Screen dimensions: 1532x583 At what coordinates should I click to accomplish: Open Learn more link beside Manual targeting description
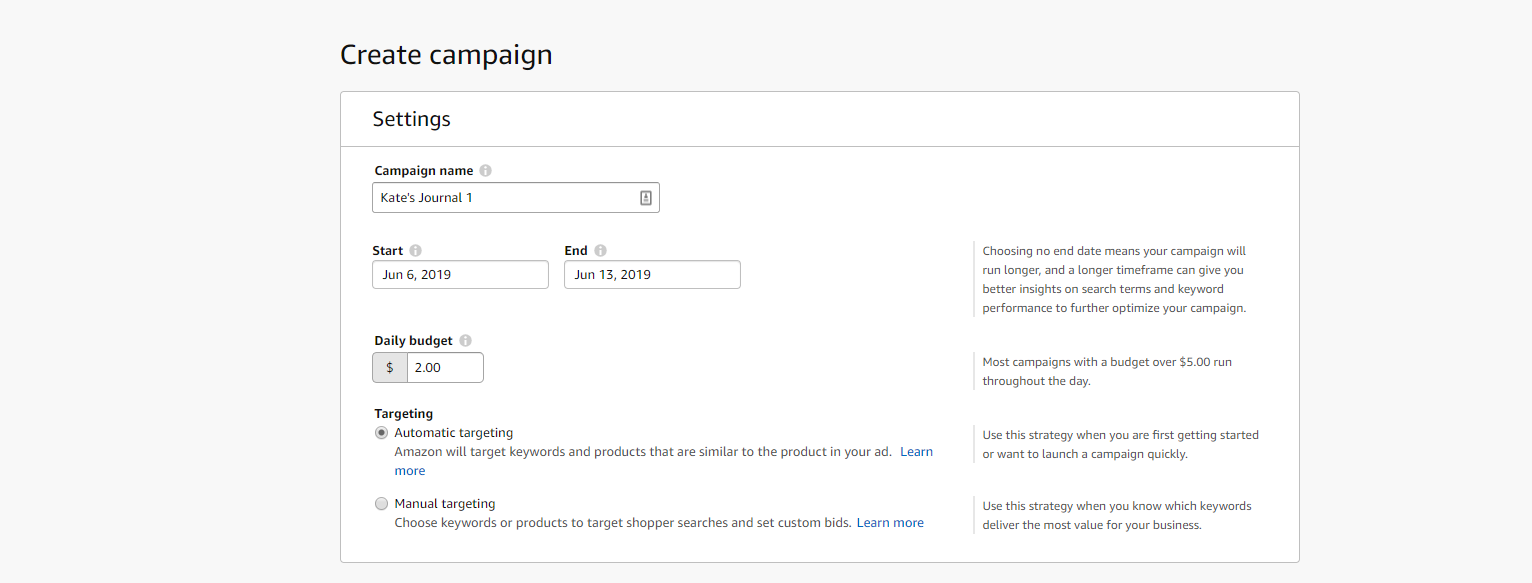(890, 523)
